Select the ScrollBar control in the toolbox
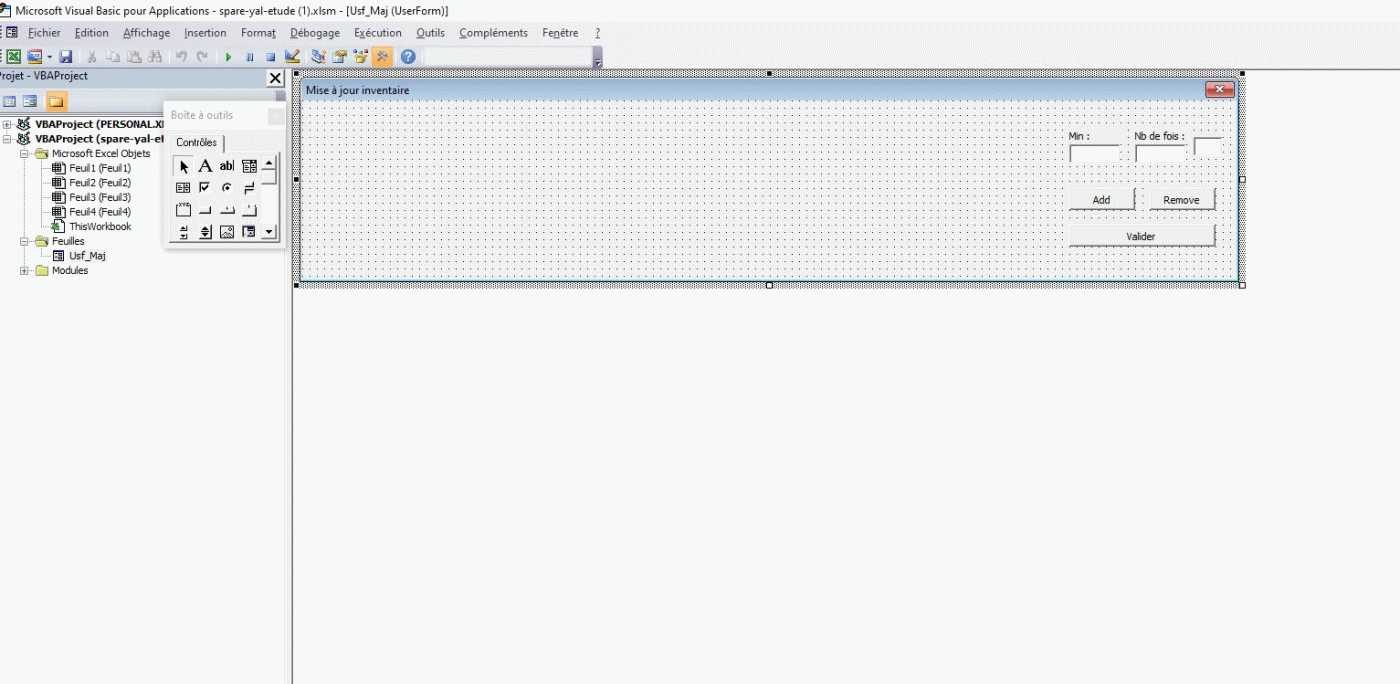Viewport: 1400px width, 684px height. (183, 232)
